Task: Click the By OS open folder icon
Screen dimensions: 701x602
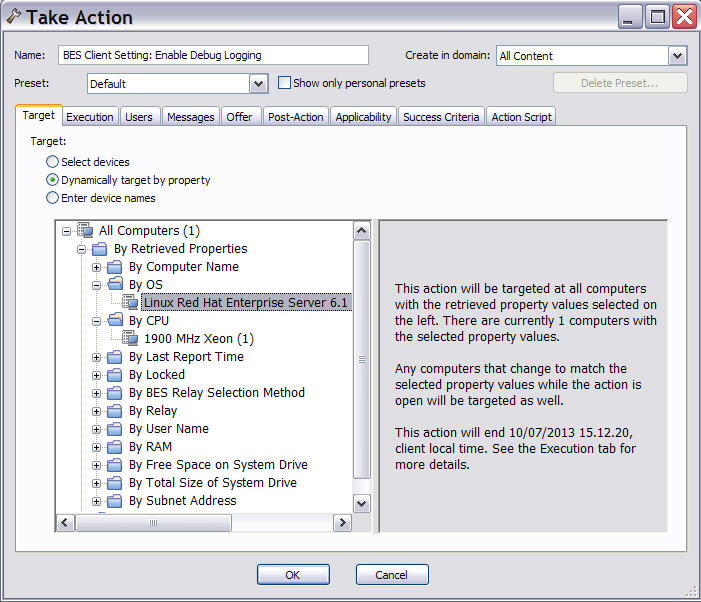Action: coord(115,284)
